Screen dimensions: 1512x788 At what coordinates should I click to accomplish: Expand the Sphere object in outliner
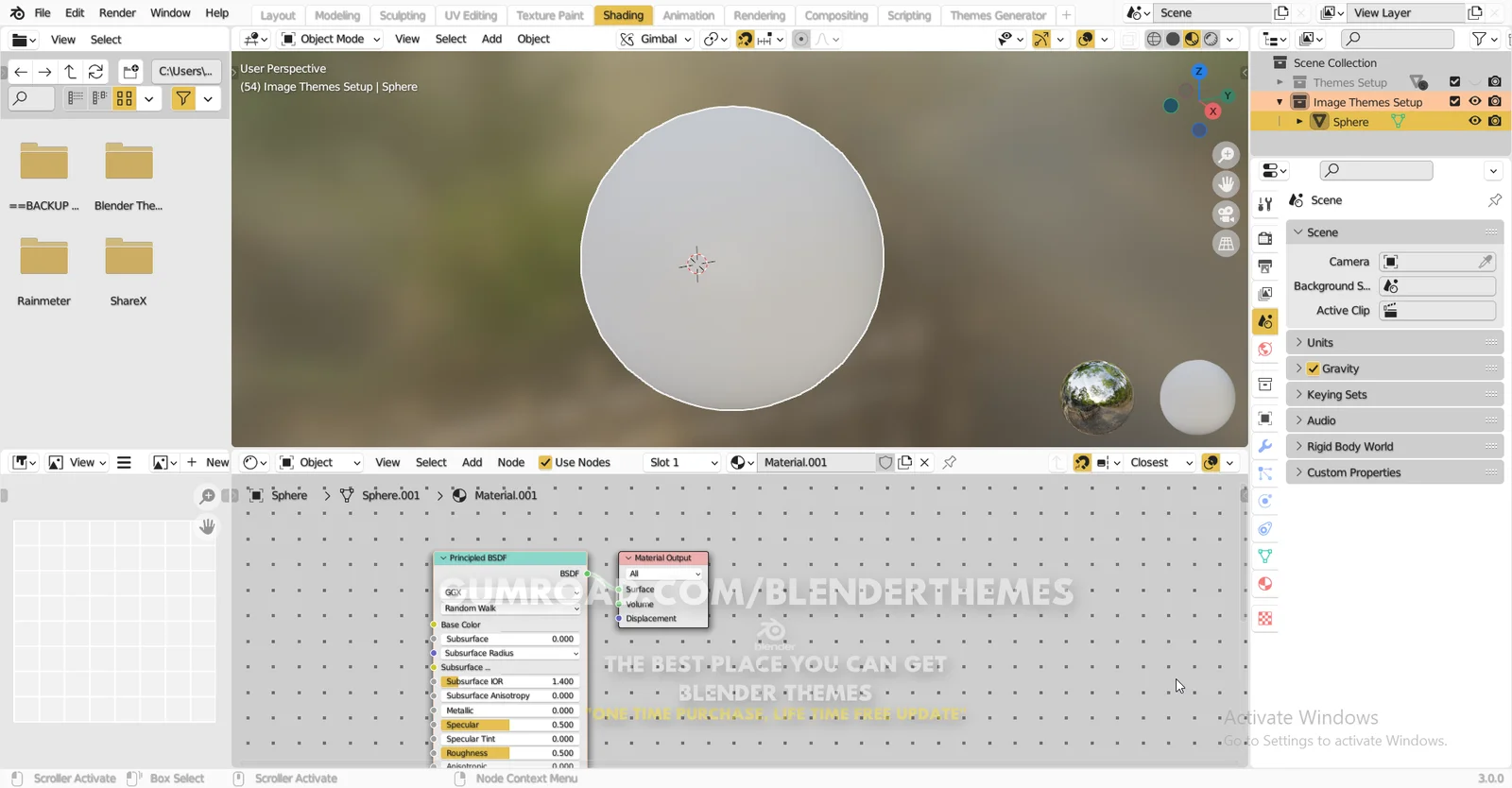click(x=1299, y=121)
